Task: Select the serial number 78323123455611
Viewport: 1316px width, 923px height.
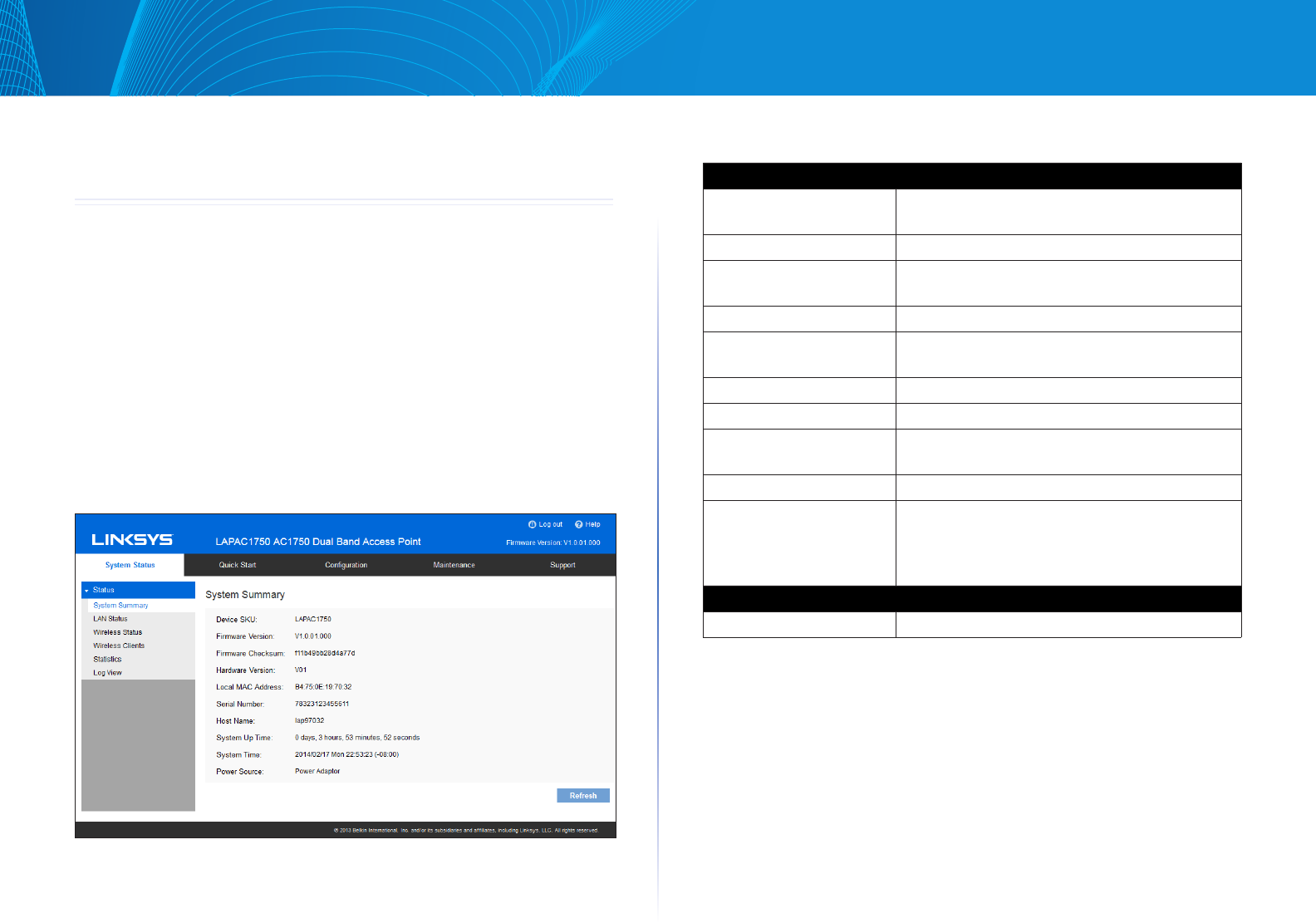Action: point(322,705)
